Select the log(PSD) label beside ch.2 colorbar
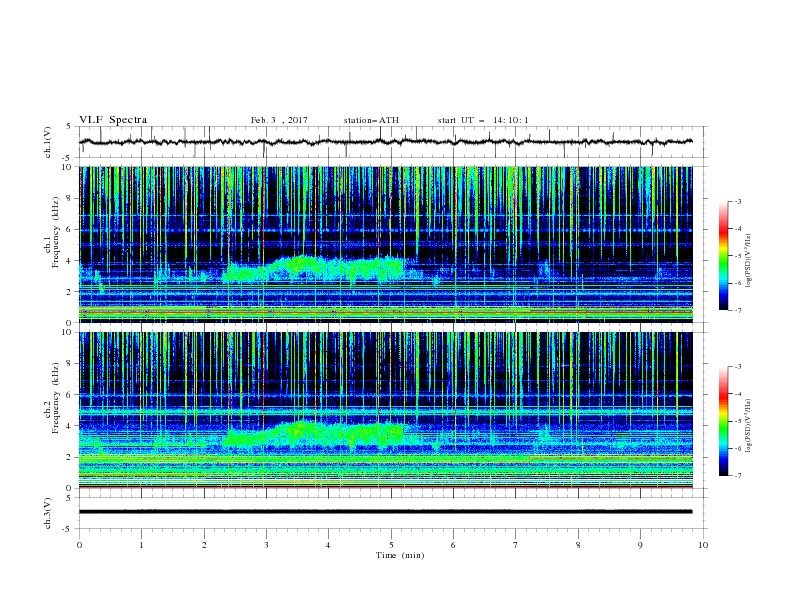Viewport: 792px width, 612px height. [x=748, y=426]
